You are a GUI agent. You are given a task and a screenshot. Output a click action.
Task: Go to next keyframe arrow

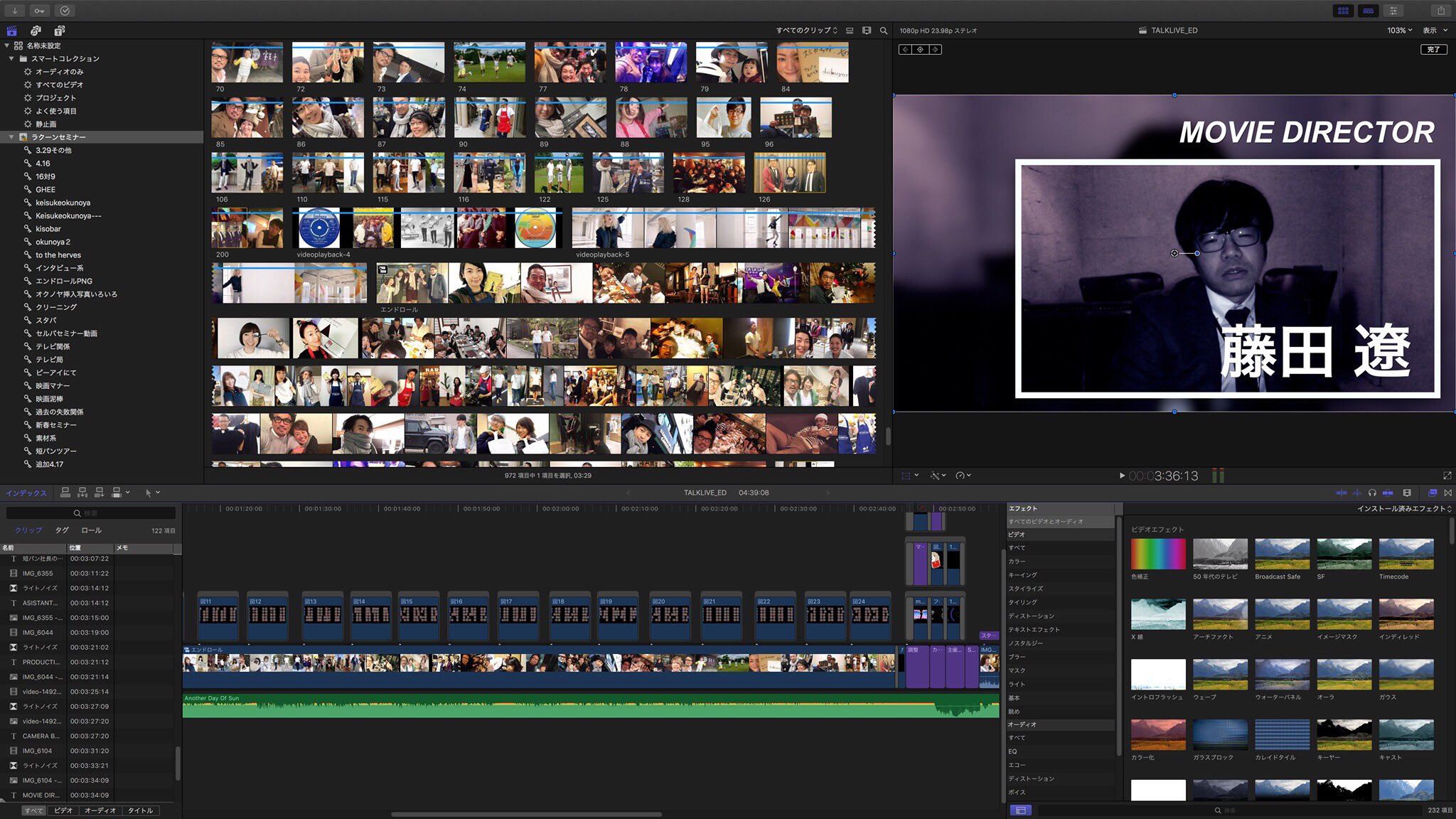(936, 50)
